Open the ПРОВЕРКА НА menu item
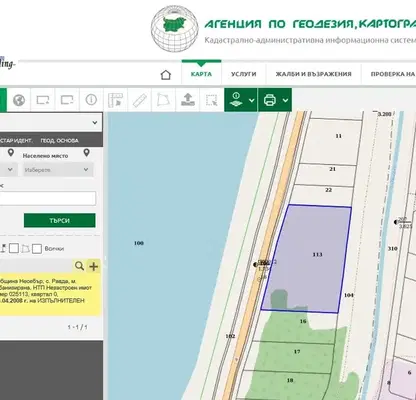The height and width of the screenshot is (400, 416). [393, 74]
